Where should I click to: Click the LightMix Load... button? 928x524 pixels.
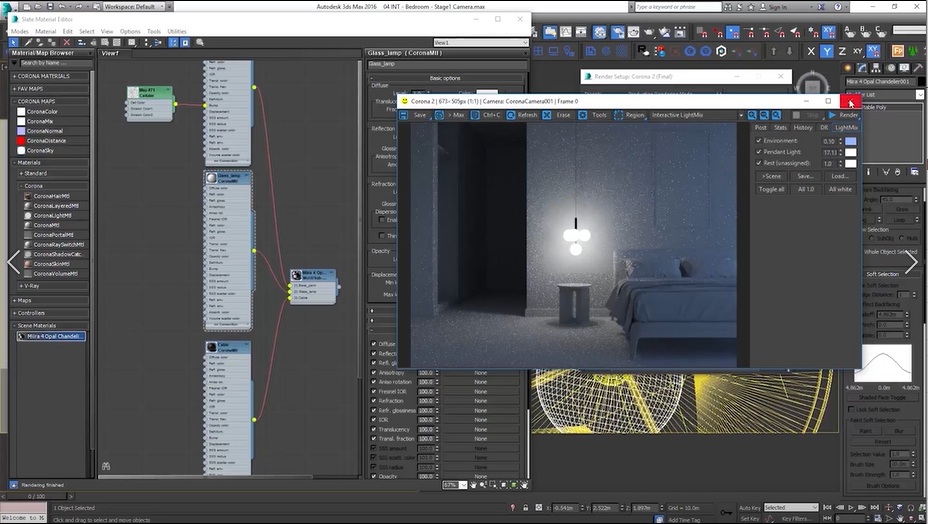coord(840,176)
